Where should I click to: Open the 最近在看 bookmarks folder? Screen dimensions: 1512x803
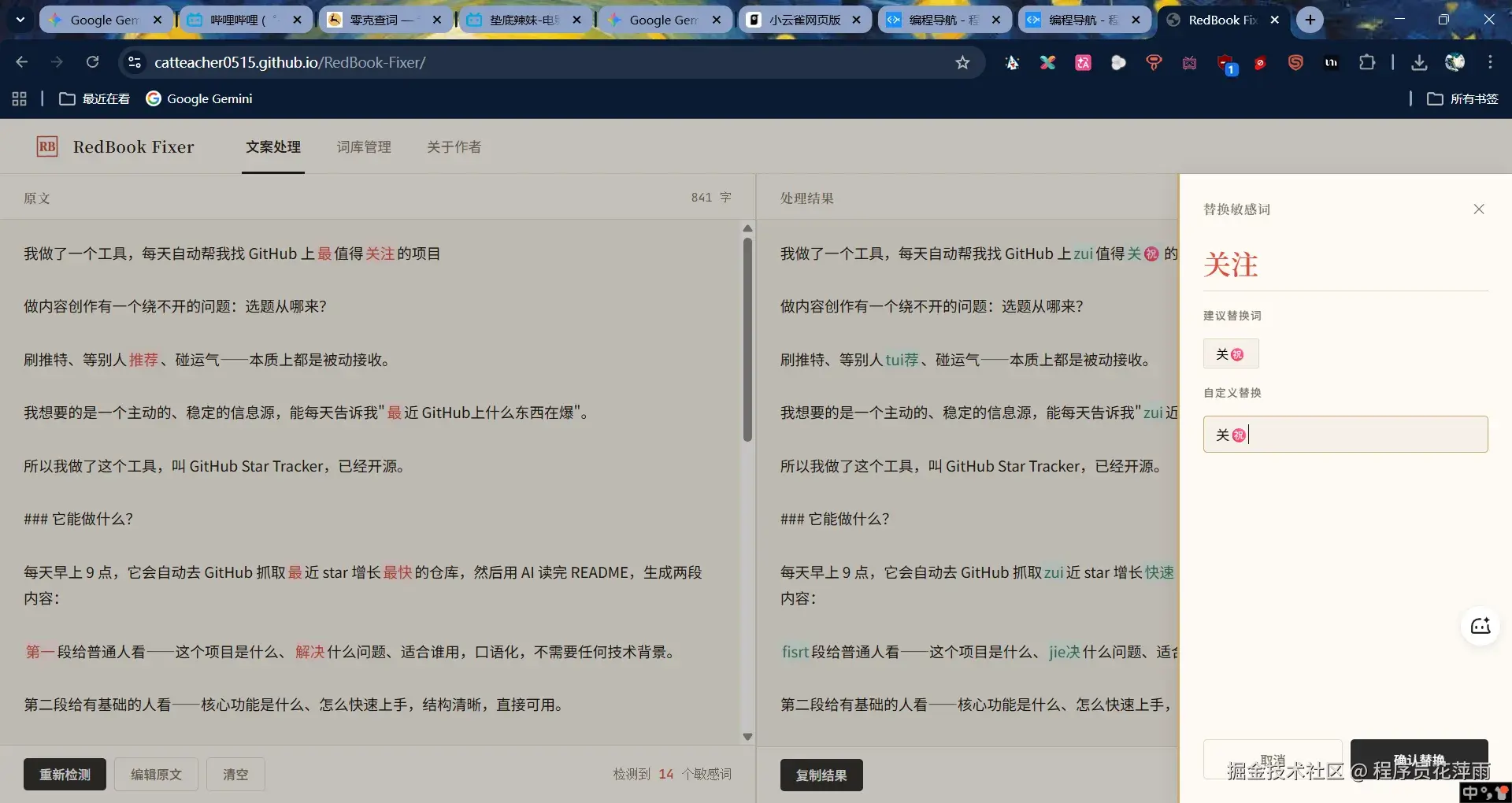click(x=94, y=98)
